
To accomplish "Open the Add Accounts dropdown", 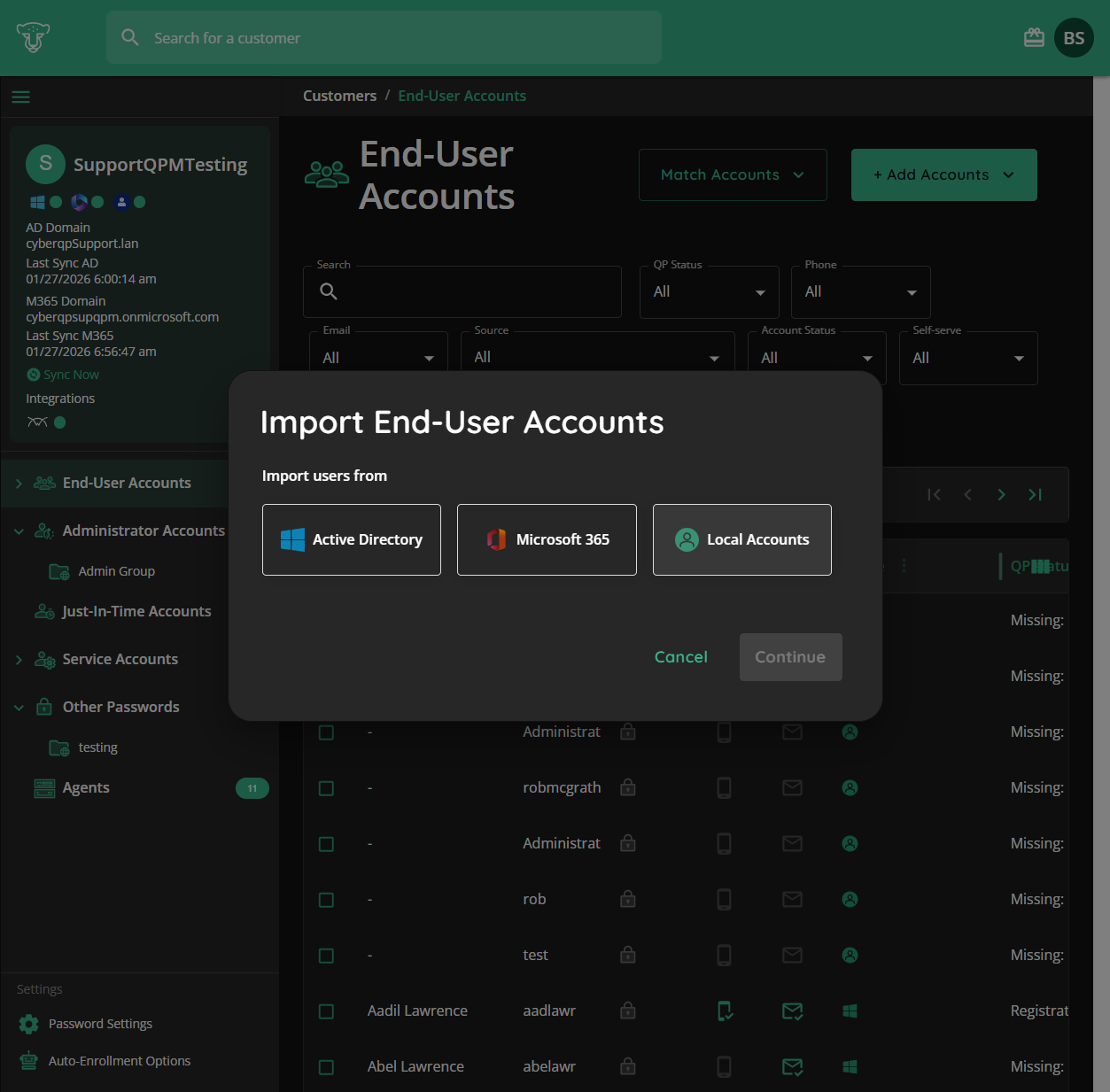I will click(x=944, y=174).
